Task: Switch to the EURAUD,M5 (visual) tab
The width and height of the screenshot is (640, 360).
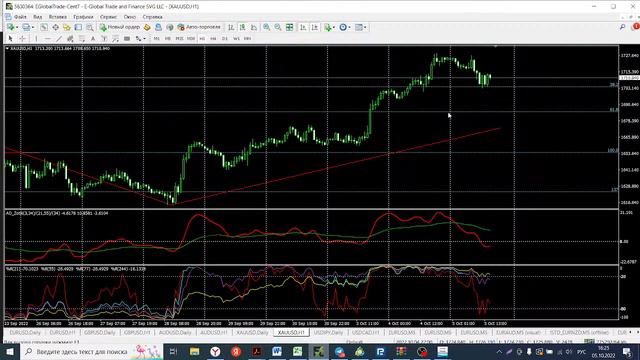Action: [518, 333]
